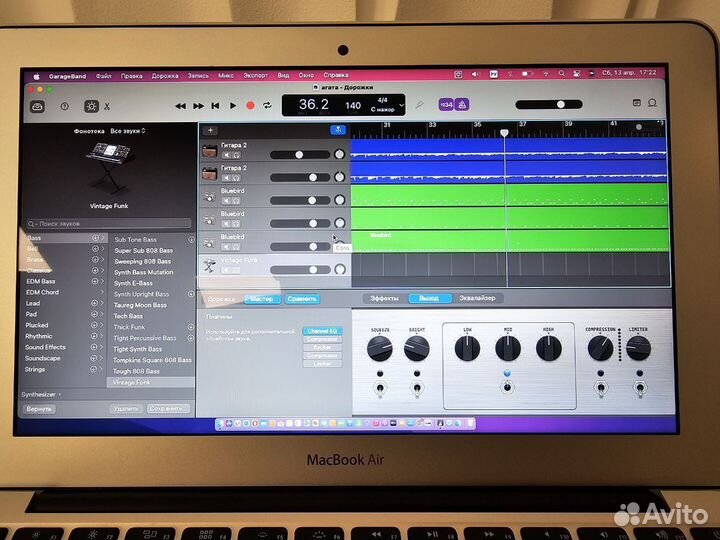Click the Сравнить button
The image size is (720, 540).
coord(302,299)
